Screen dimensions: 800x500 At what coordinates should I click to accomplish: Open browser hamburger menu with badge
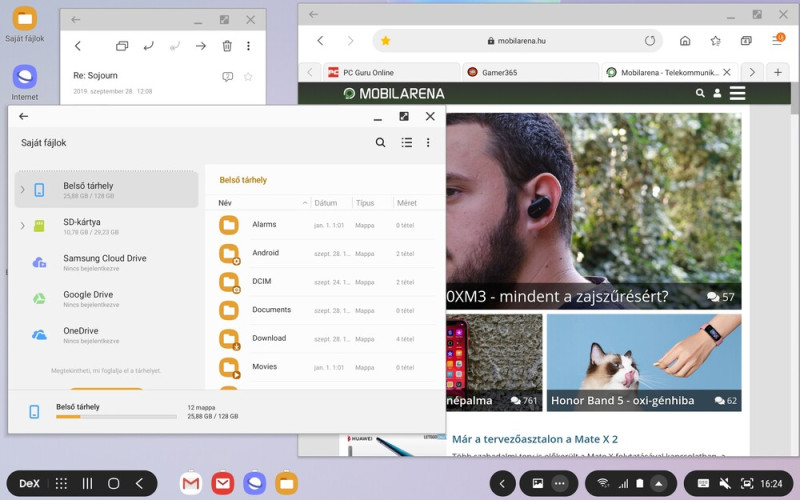[778, 40]
